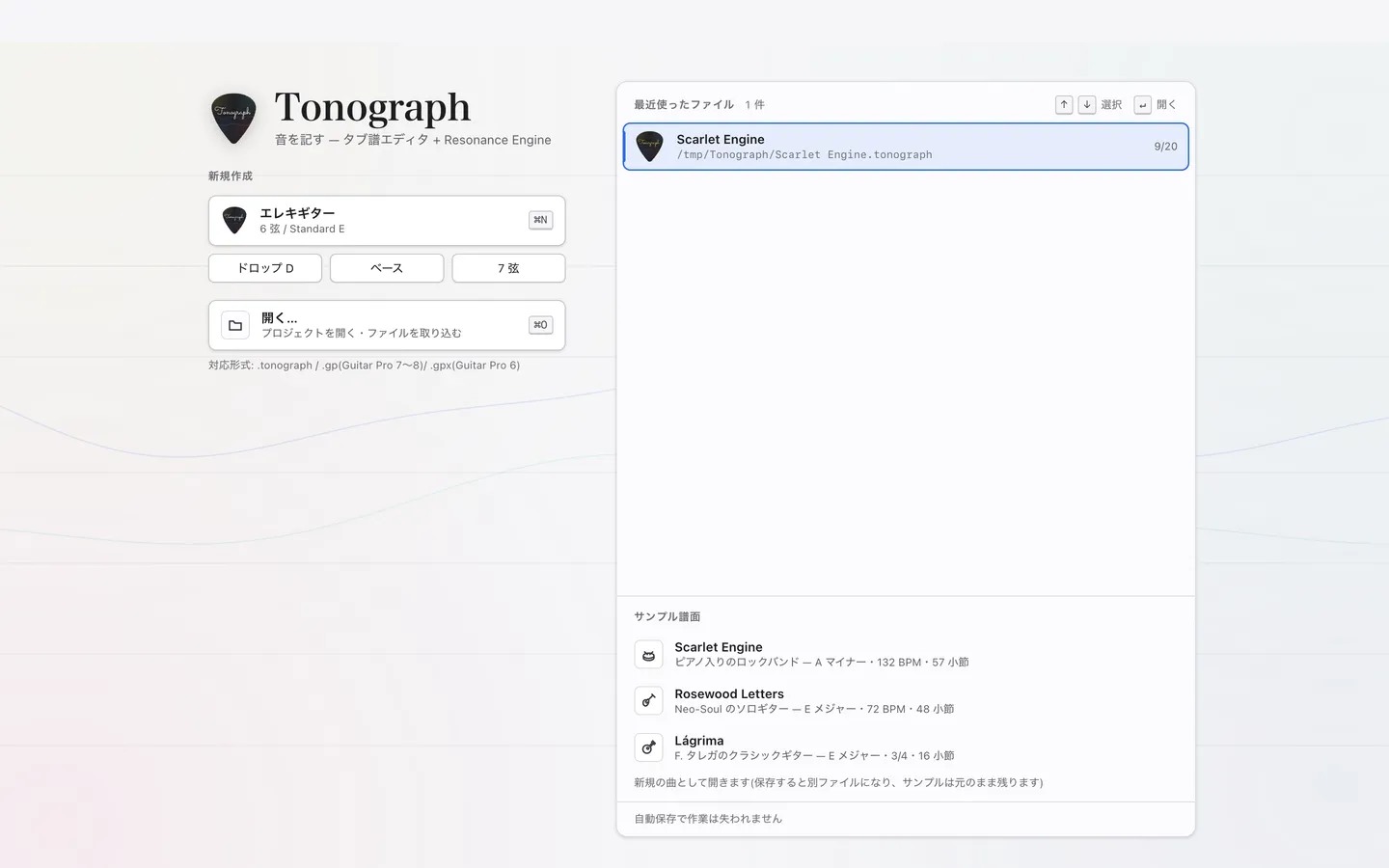
Task: Click the folder icon beside 開く…
Action: pyautogui.click(x=235, y=325)
